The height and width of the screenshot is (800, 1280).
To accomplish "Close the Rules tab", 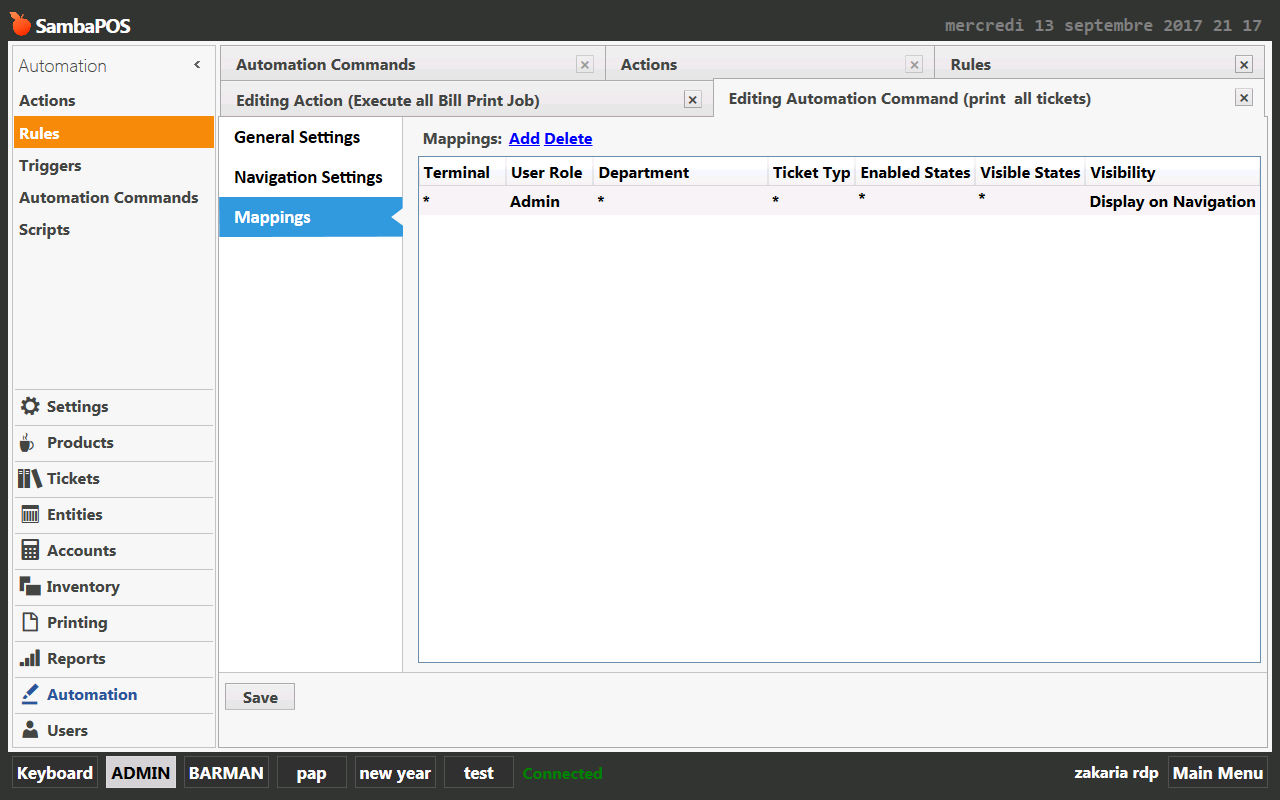I will click(x=1243, y=65).
